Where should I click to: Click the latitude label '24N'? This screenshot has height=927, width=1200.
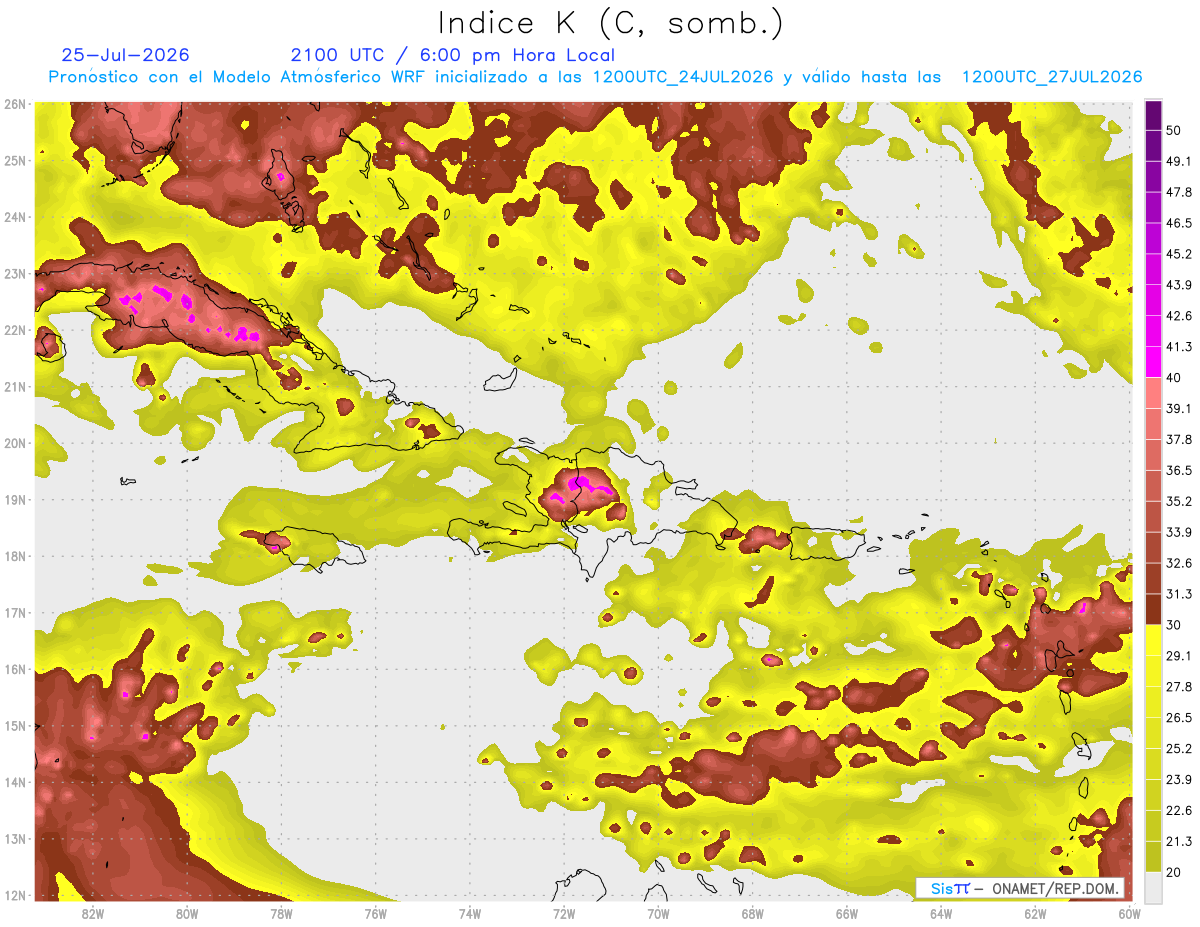(15, 217)
